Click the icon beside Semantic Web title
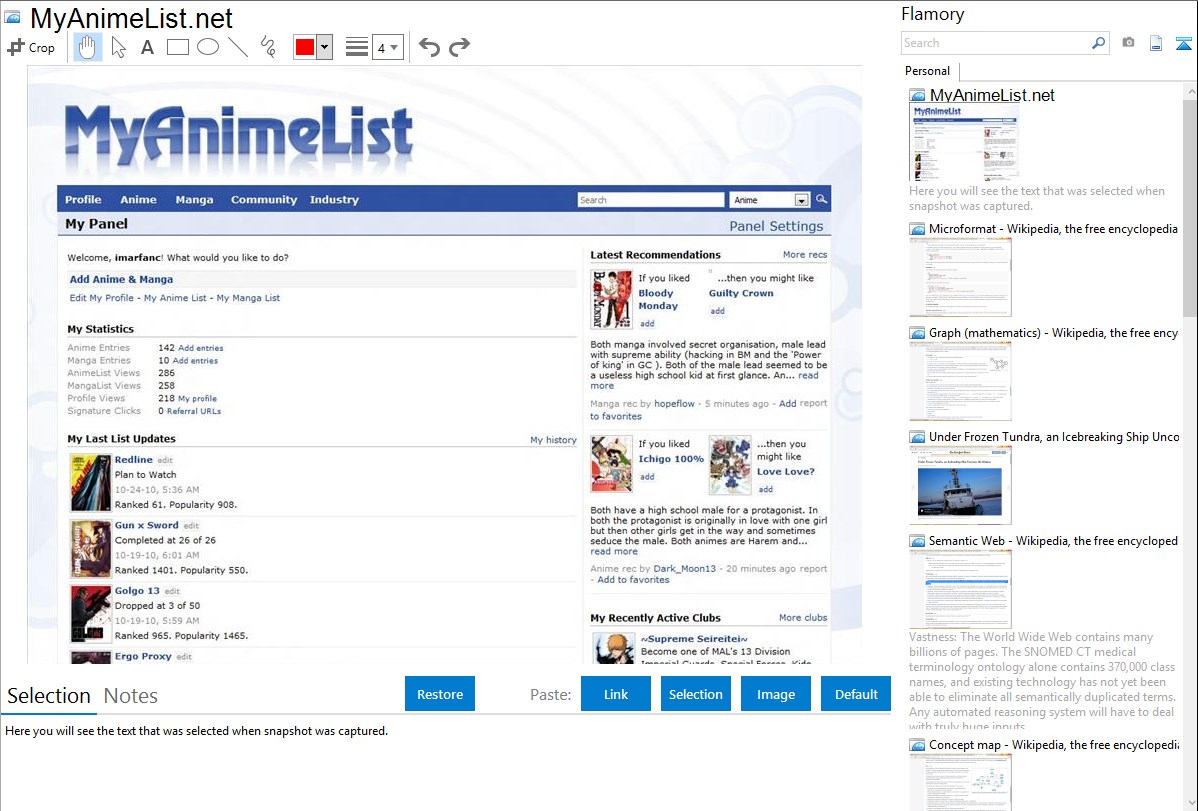Screen dimensions: 1198x811 [917, 540]
